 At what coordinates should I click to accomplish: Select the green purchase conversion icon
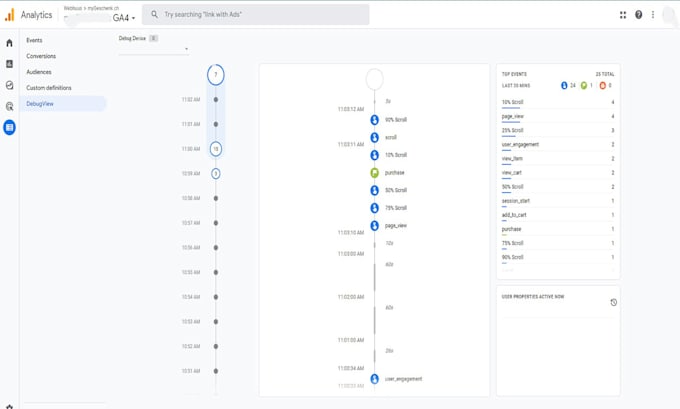coord(375,173)
